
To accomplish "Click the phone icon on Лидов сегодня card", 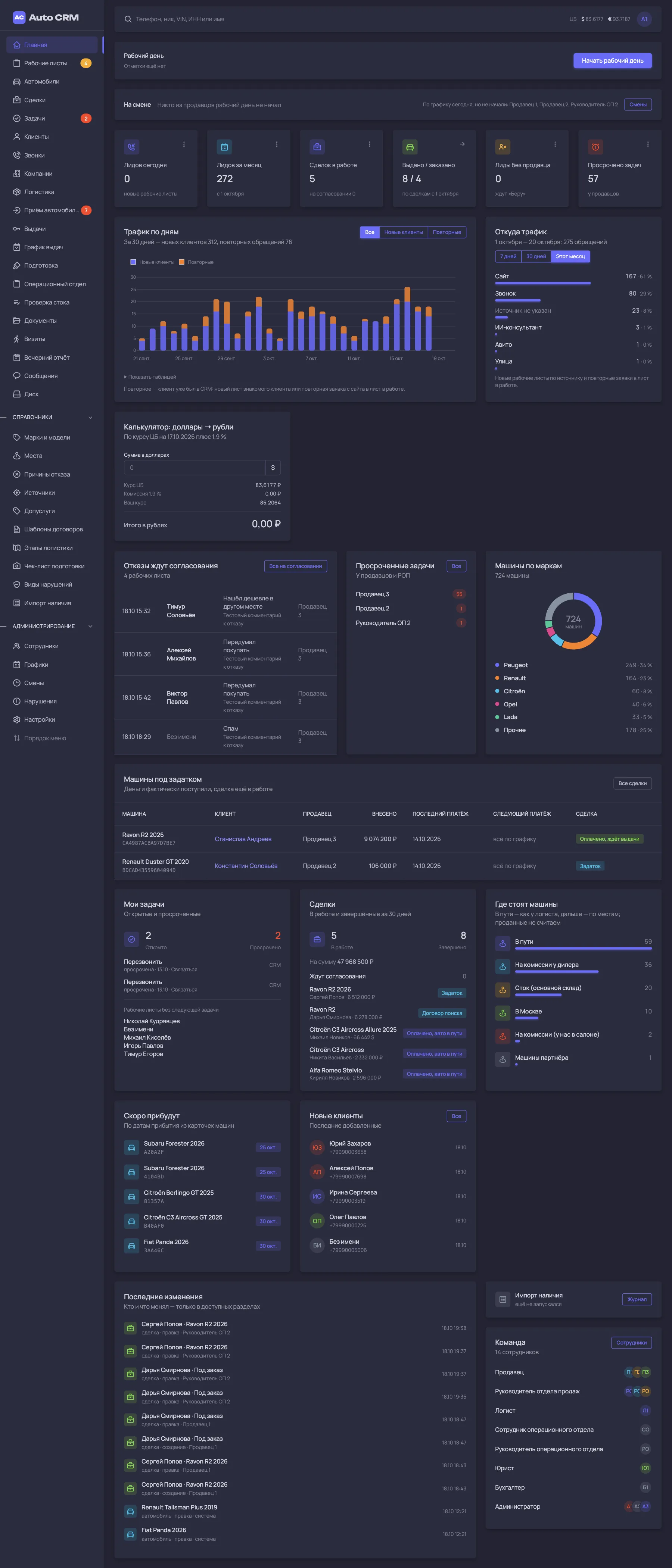I will point(131,147).
